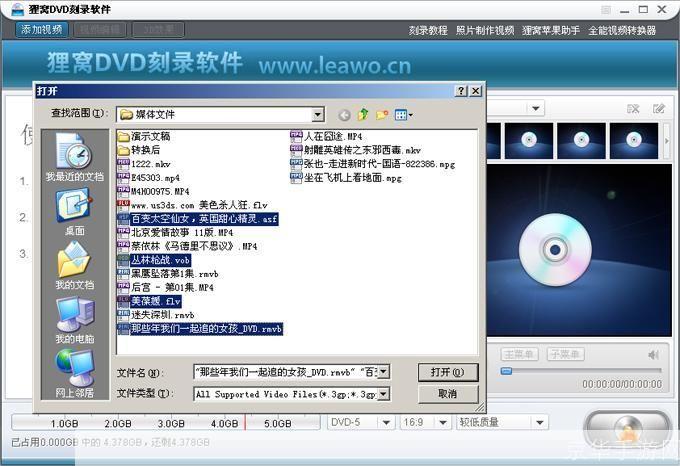The width and height of the screenshot is (680, 466).
Task: Expand the 查找范围 folder dropdown
Action: pos(318,114)
